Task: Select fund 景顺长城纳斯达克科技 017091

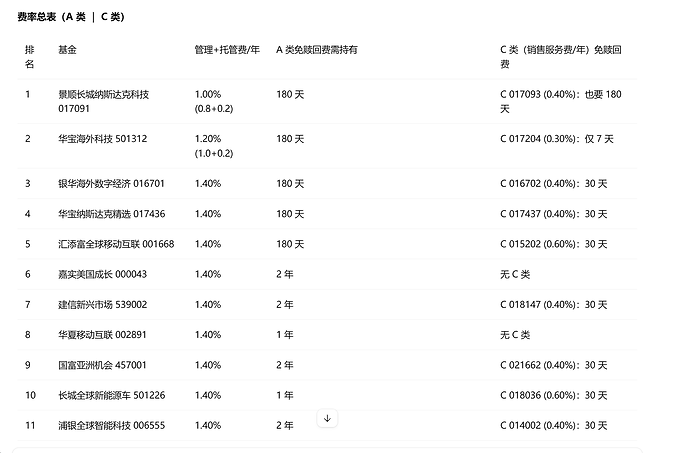Action: point(104,101)
